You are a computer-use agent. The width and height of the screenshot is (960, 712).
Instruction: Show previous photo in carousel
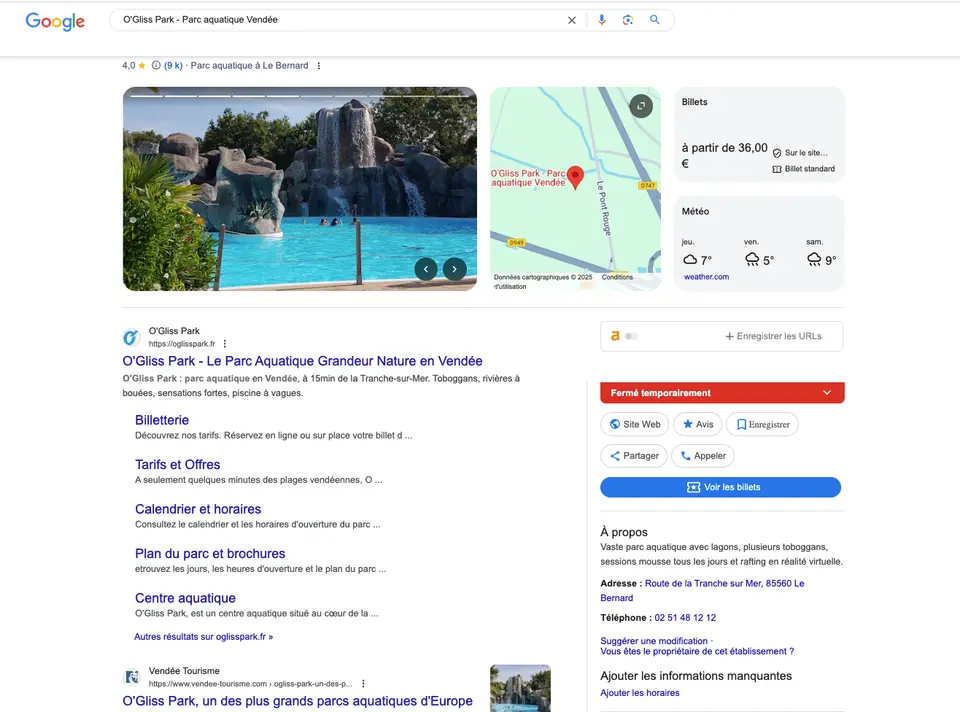426,269
